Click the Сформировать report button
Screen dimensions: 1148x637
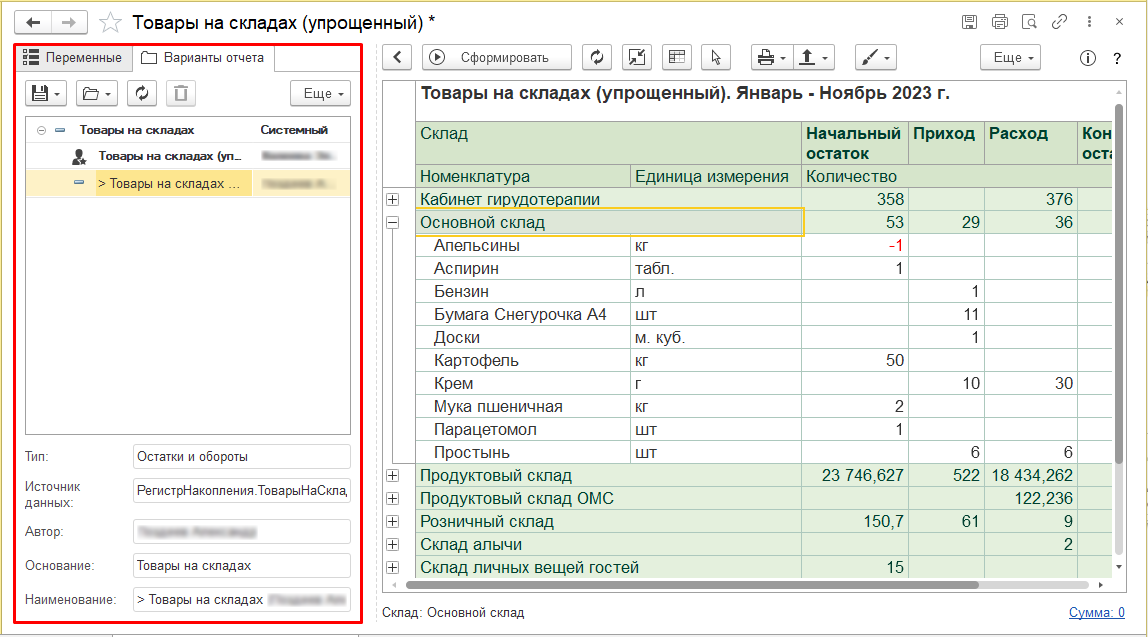click(497, 58)
